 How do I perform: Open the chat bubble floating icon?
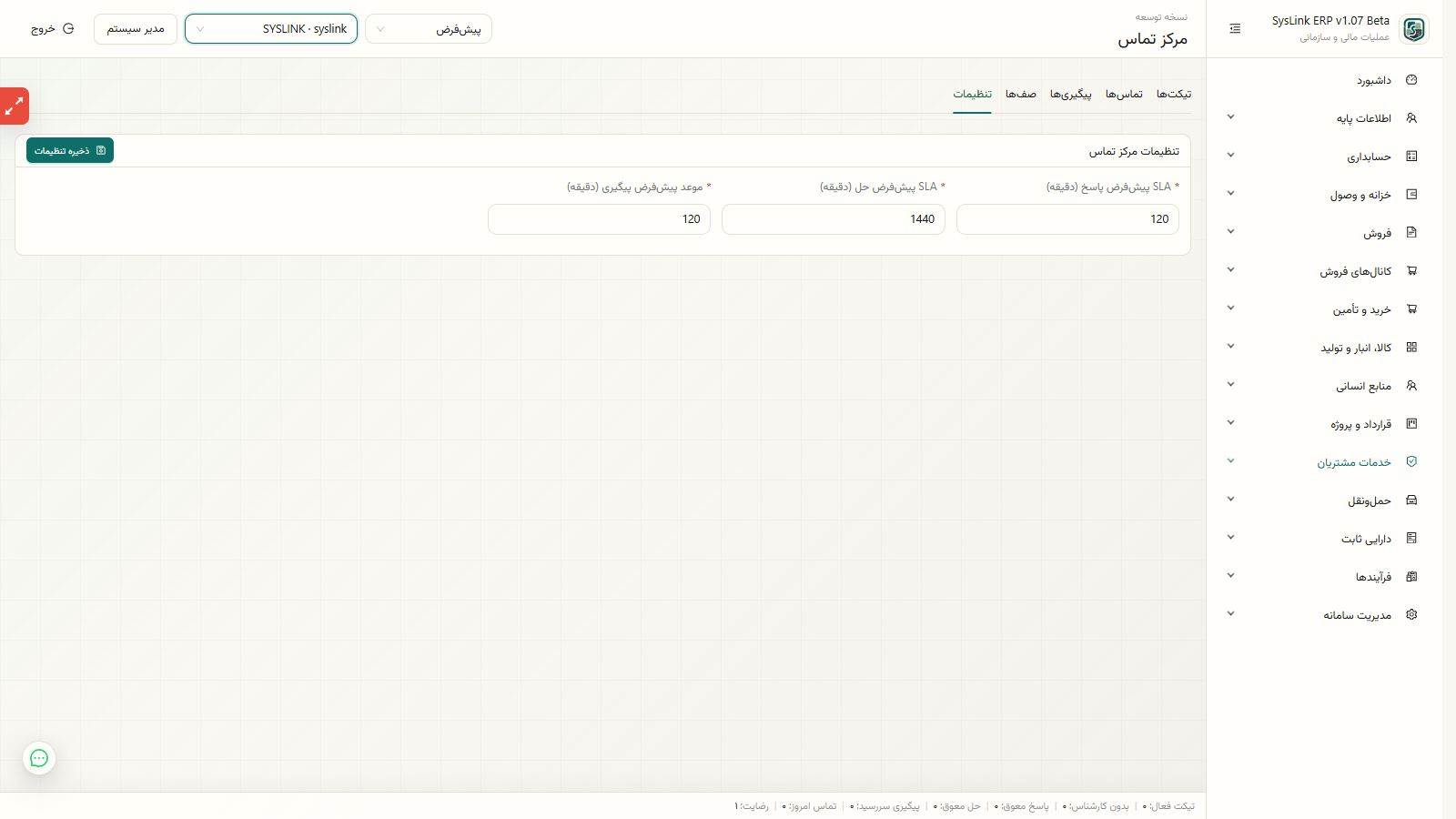39,758
